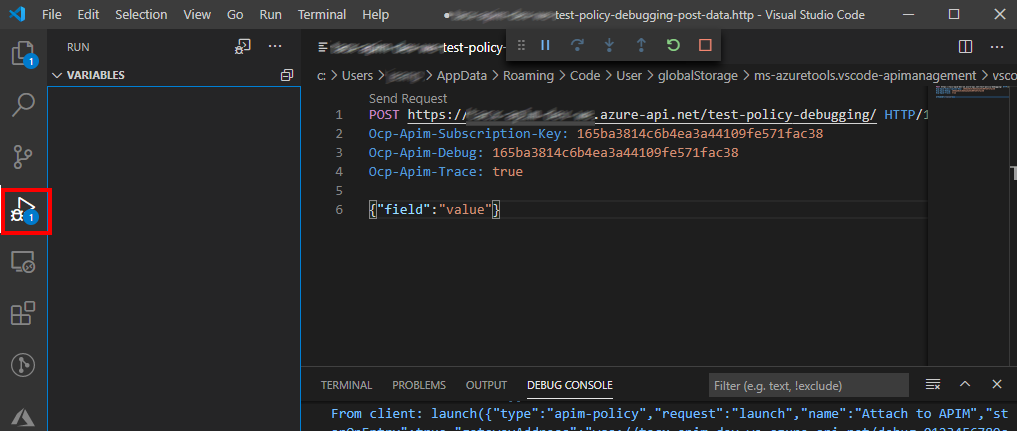Screen dimensions: 1017x431
Task: Open the Azure view icon
Action: [23, 415]
